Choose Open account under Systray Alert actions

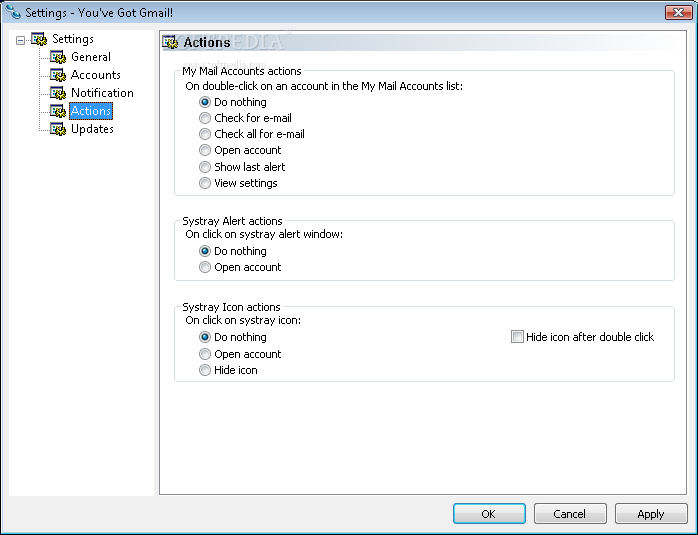pyautogui.click(x=204, y=267)
